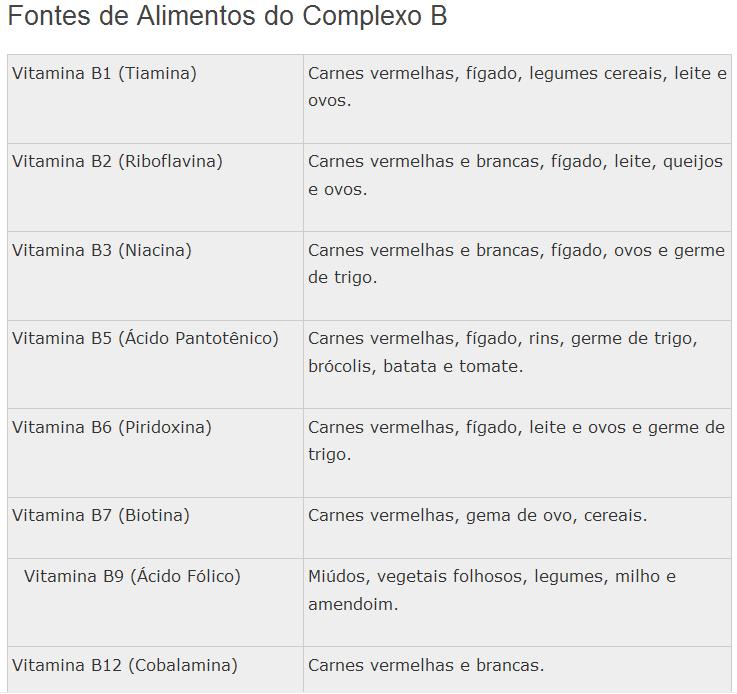Select the B5 sources text with brócolis, batata e tomate

pos(503,352)
